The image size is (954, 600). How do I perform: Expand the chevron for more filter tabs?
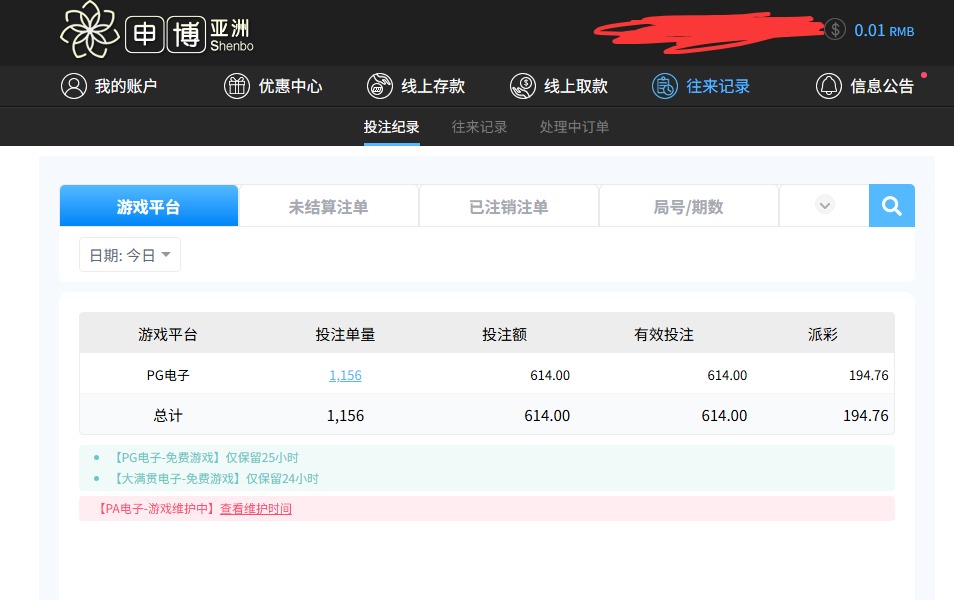tap(824, 206)
